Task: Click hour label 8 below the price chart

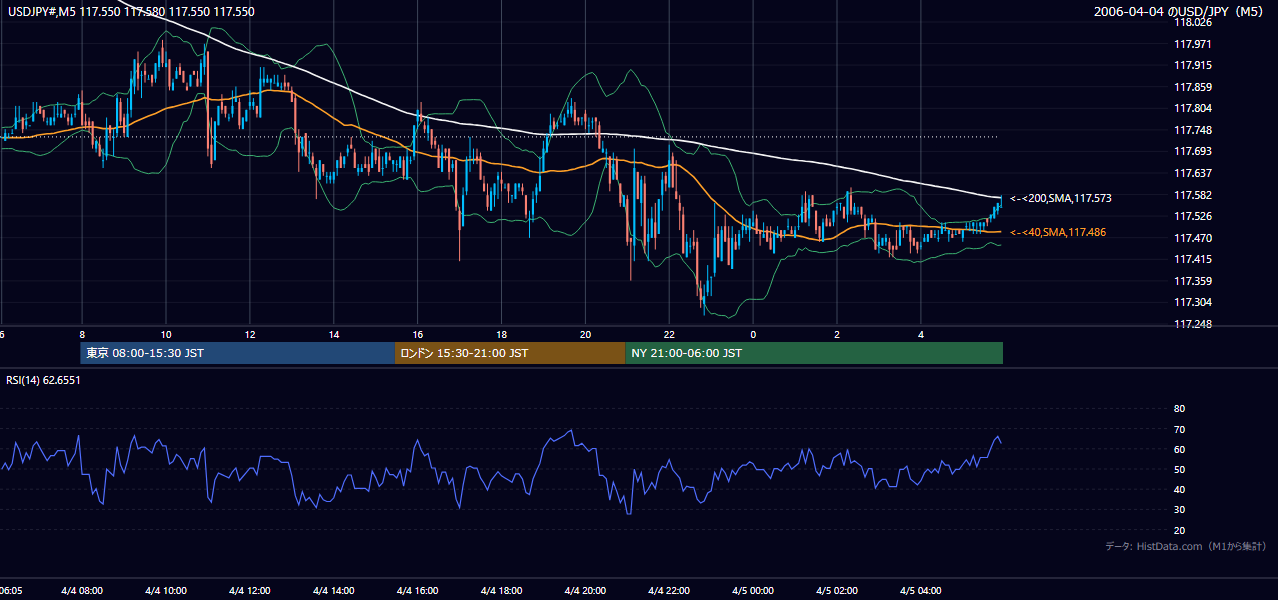Action: (x=82, y=334)
